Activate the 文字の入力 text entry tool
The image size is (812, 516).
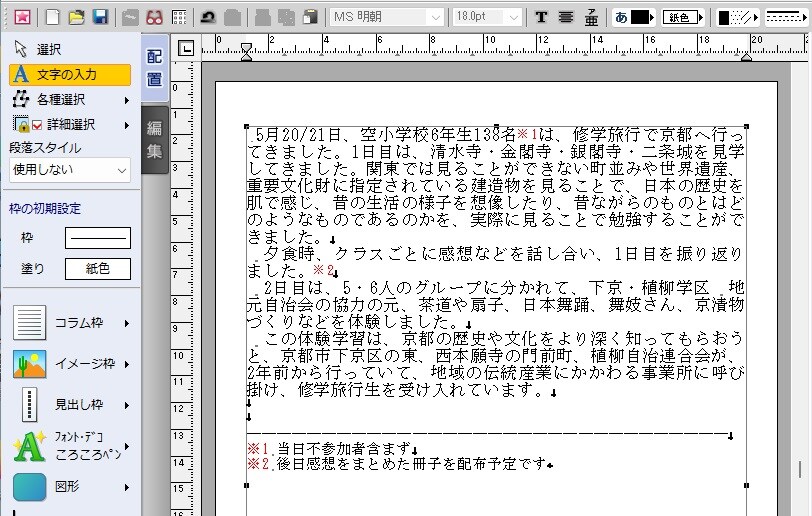tap(69, 75)
